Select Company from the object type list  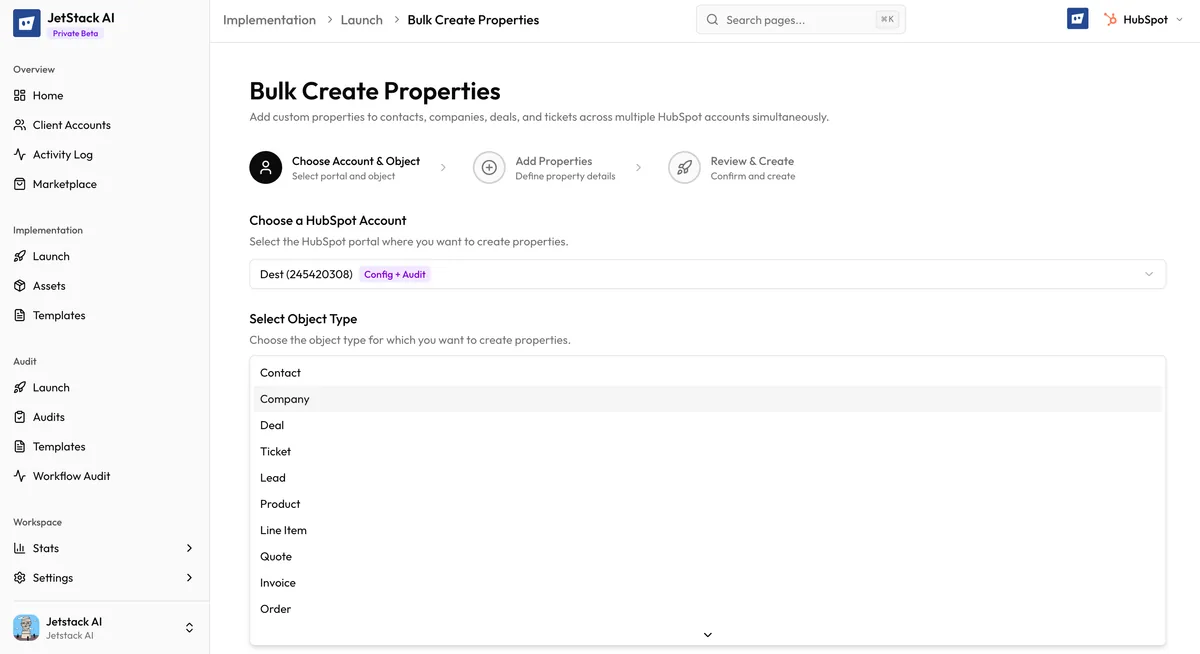point(284,398)
